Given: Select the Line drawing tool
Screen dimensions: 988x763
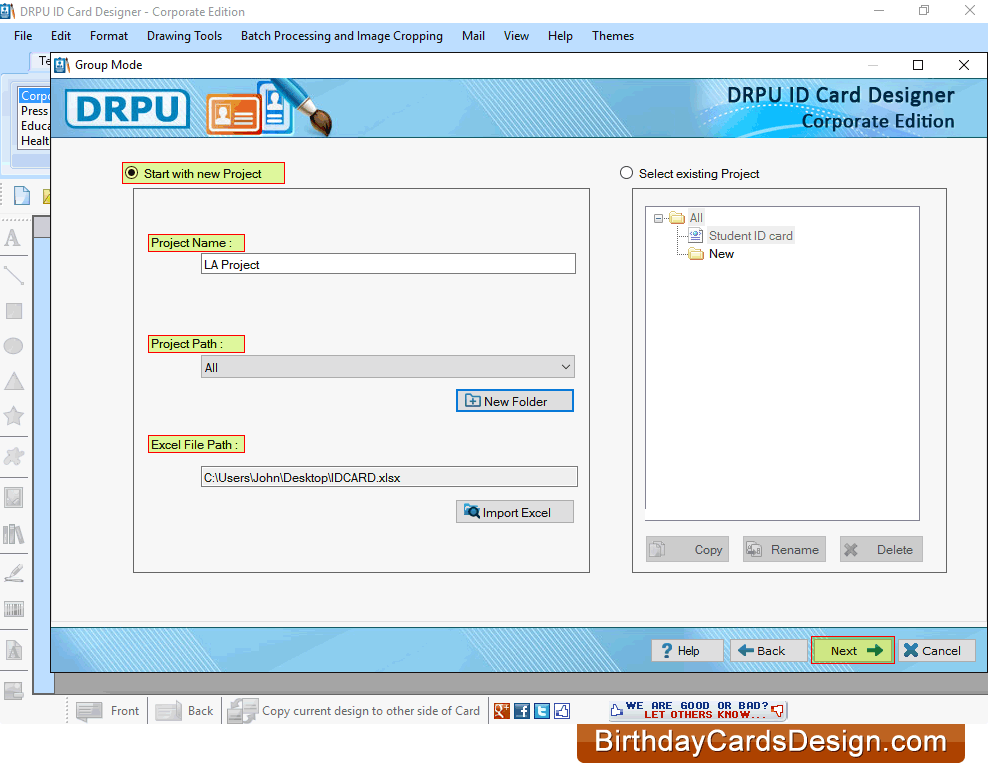Looking at the screenshot, I should coord(13,275).
